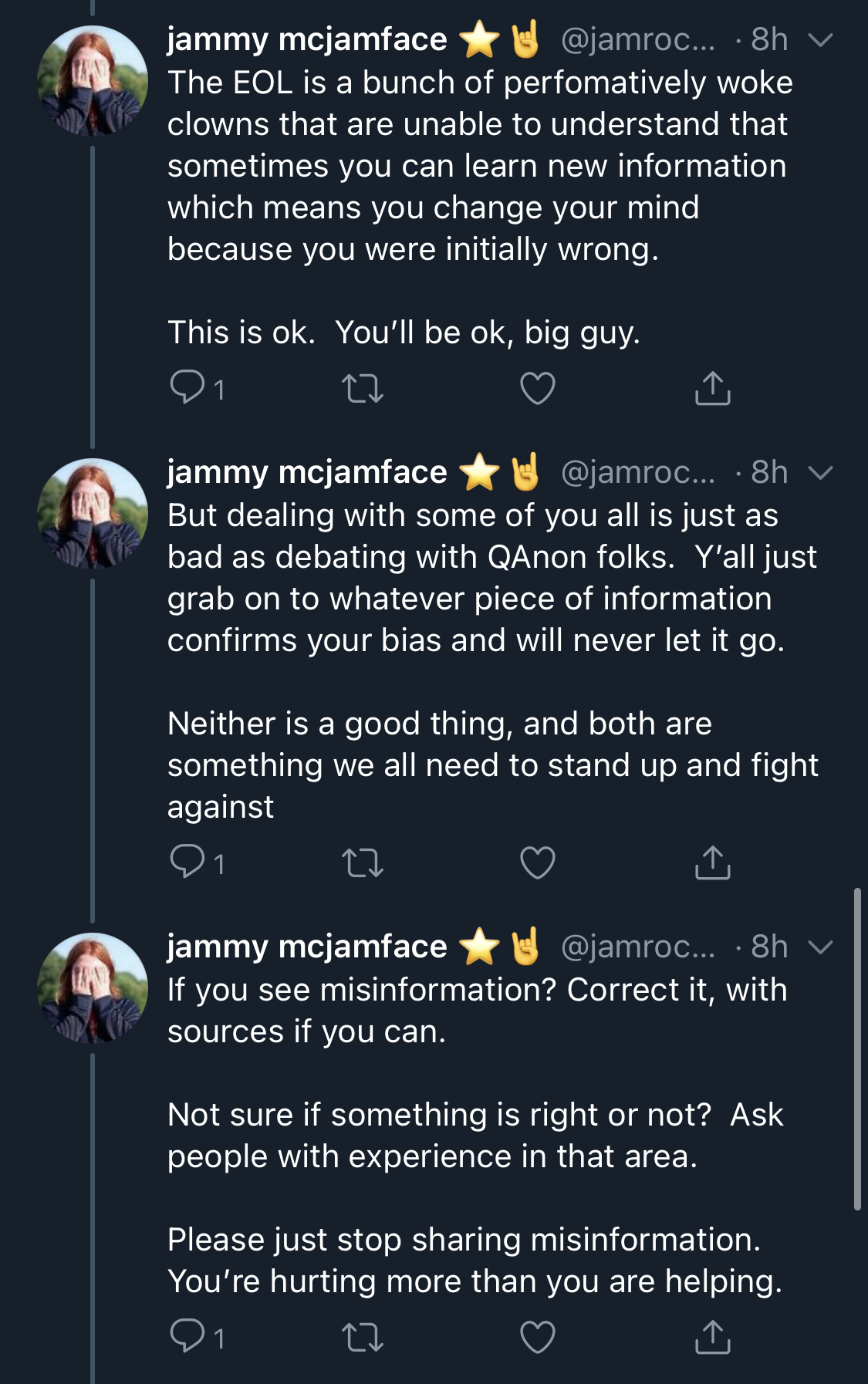The image size is (868, 1384).
Task: Open options chevron on first tweet
Action: [x=820, y=40]
